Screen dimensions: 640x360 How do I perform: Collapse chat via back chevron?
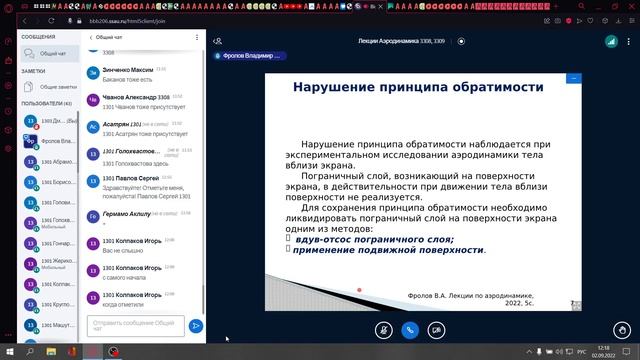click(x=91, y=37)
